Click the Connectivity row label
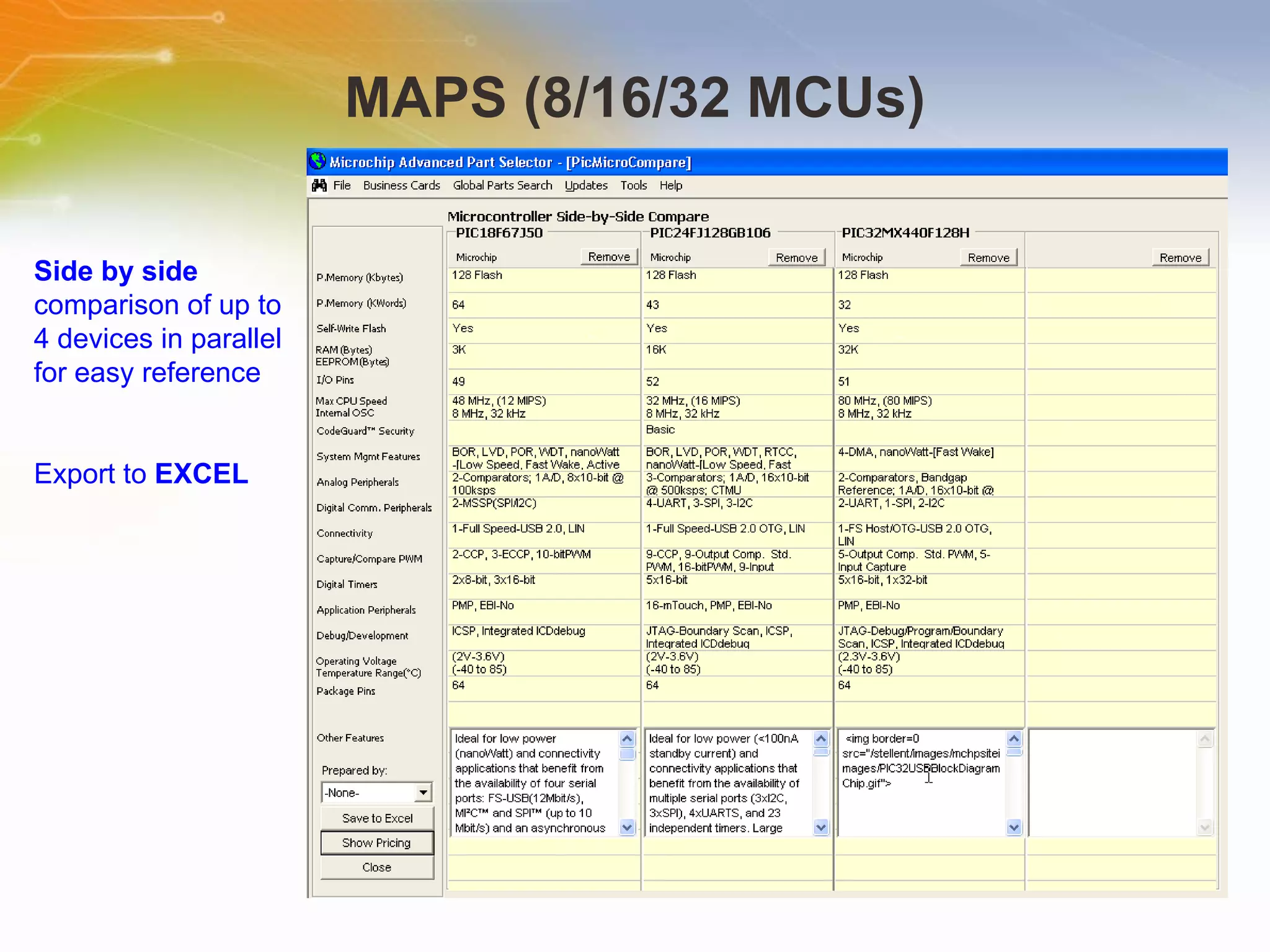The image size is (1270, 952). (x=344, y=533)
